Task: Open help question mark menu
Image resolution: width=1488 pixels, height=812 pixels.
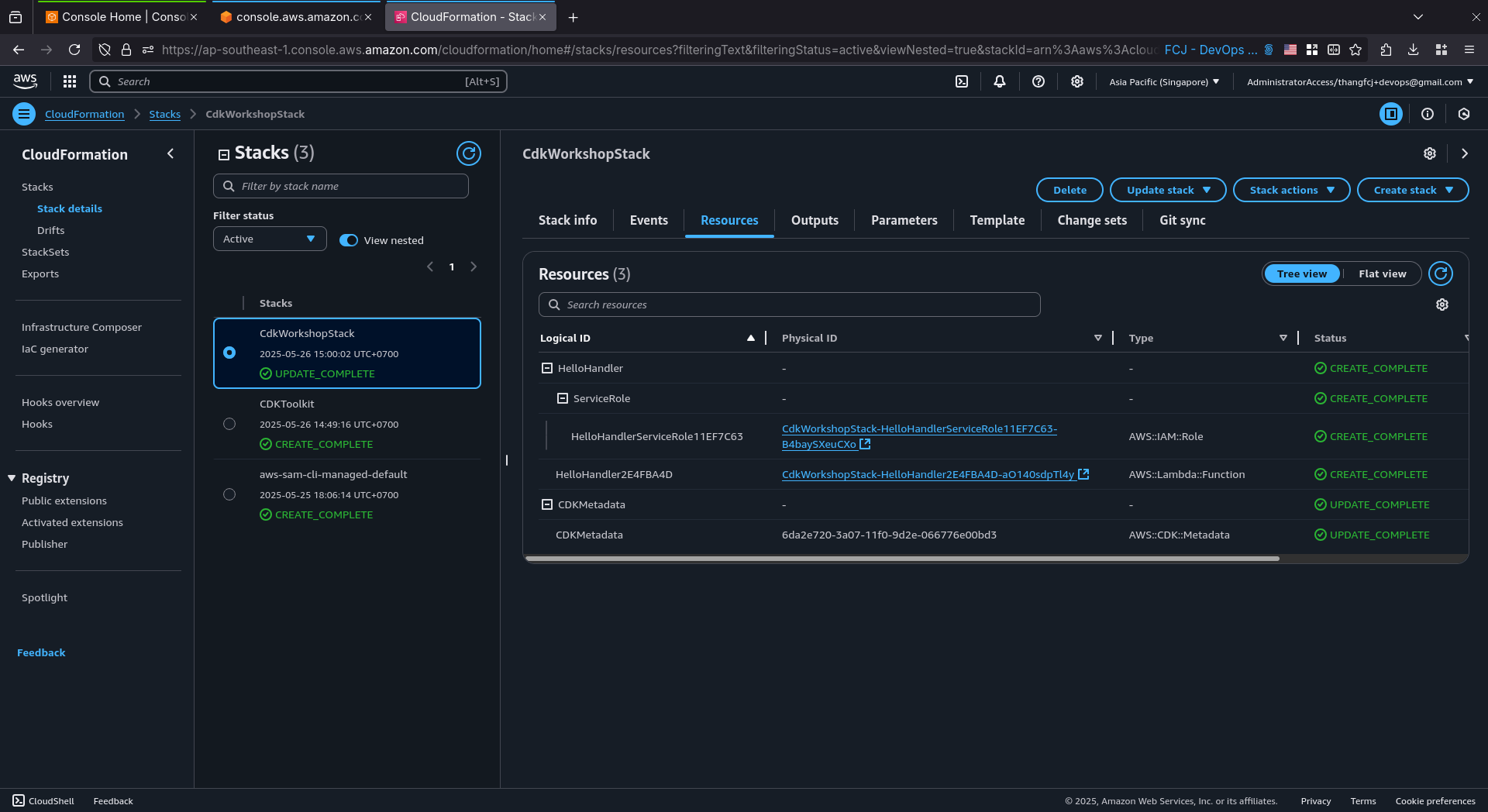Action: coord(1038,81)
